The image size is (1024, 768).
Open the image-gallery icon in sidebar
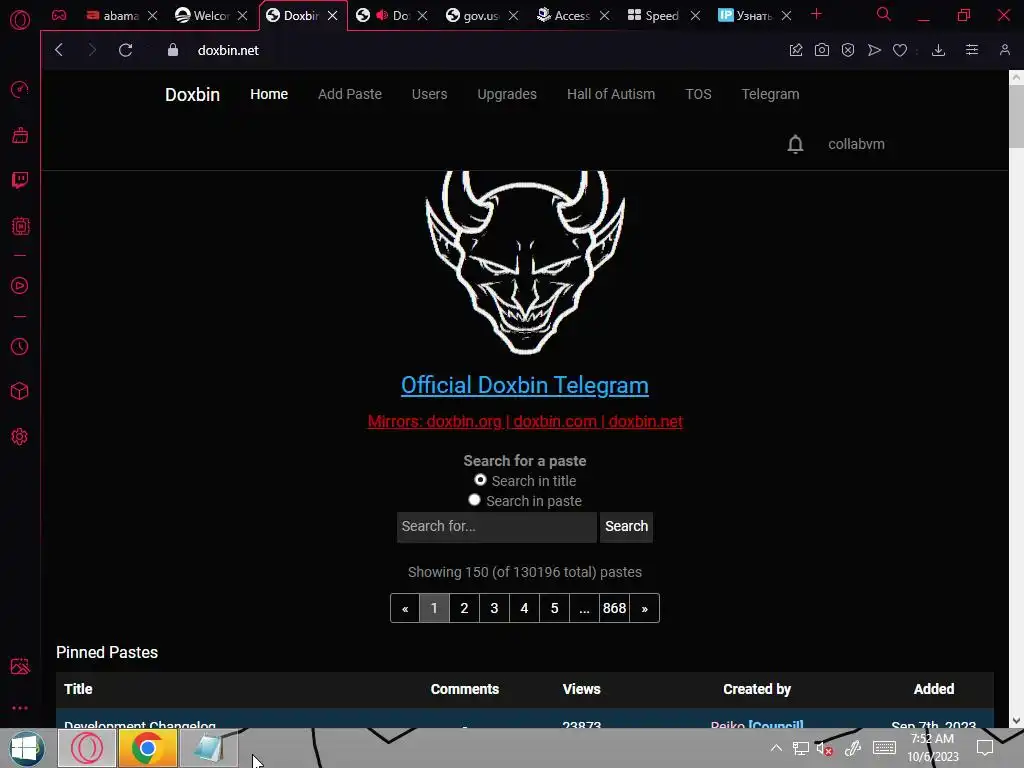pos(20,666)
